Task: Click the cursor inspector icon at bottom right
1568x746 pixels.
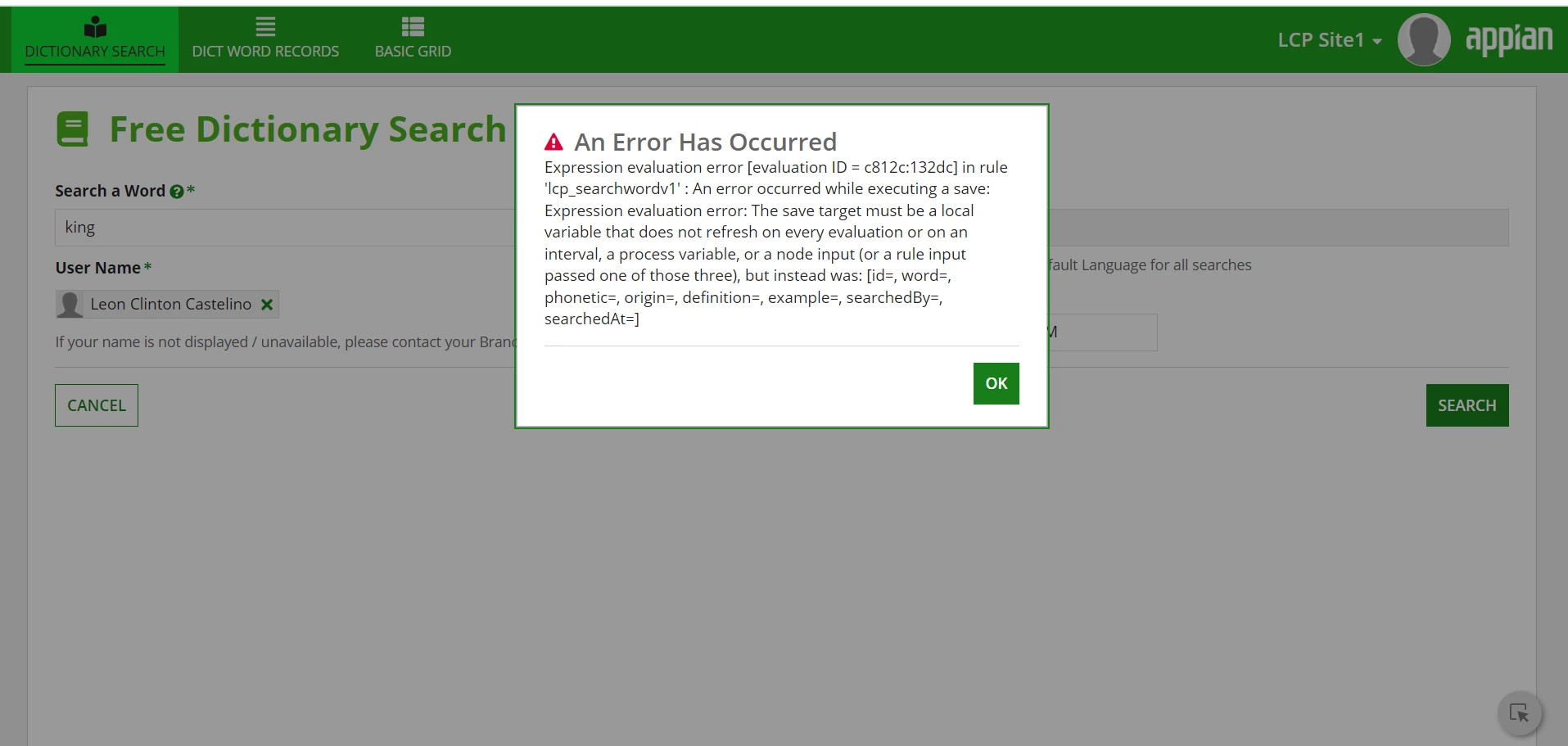Action: [x=1520, y=713]
